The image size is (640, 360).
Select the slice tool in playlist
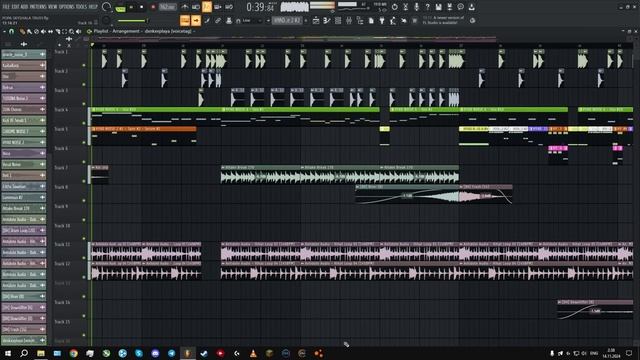(58, 31)
